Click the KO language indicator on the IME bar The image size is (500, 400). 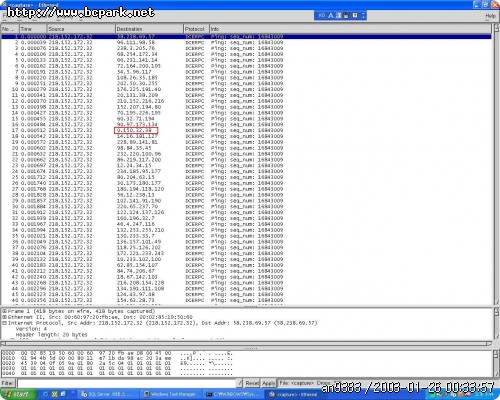(322, 15)
